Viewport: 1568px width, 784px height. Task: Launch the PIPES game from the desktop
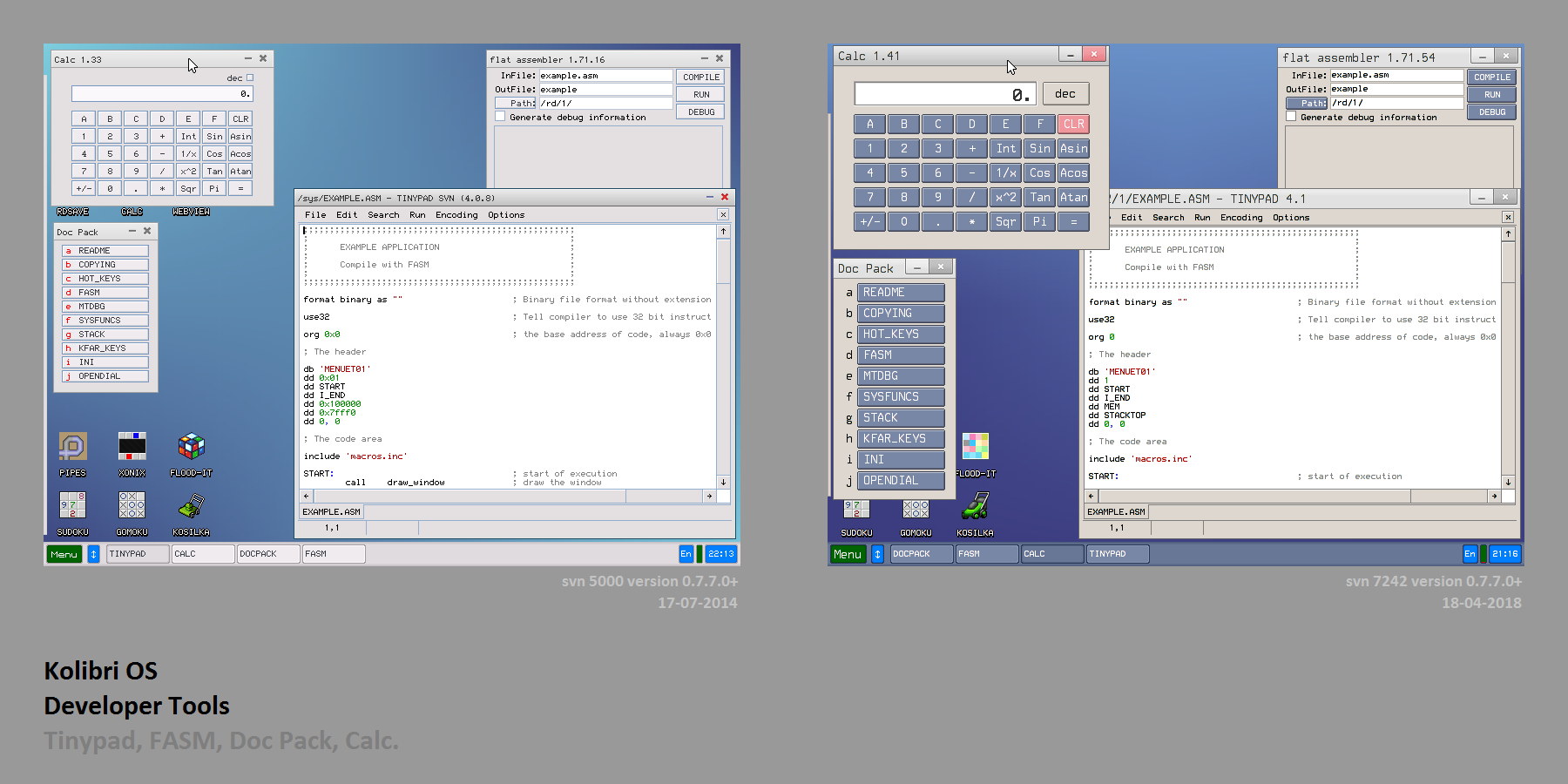[72, 448]
